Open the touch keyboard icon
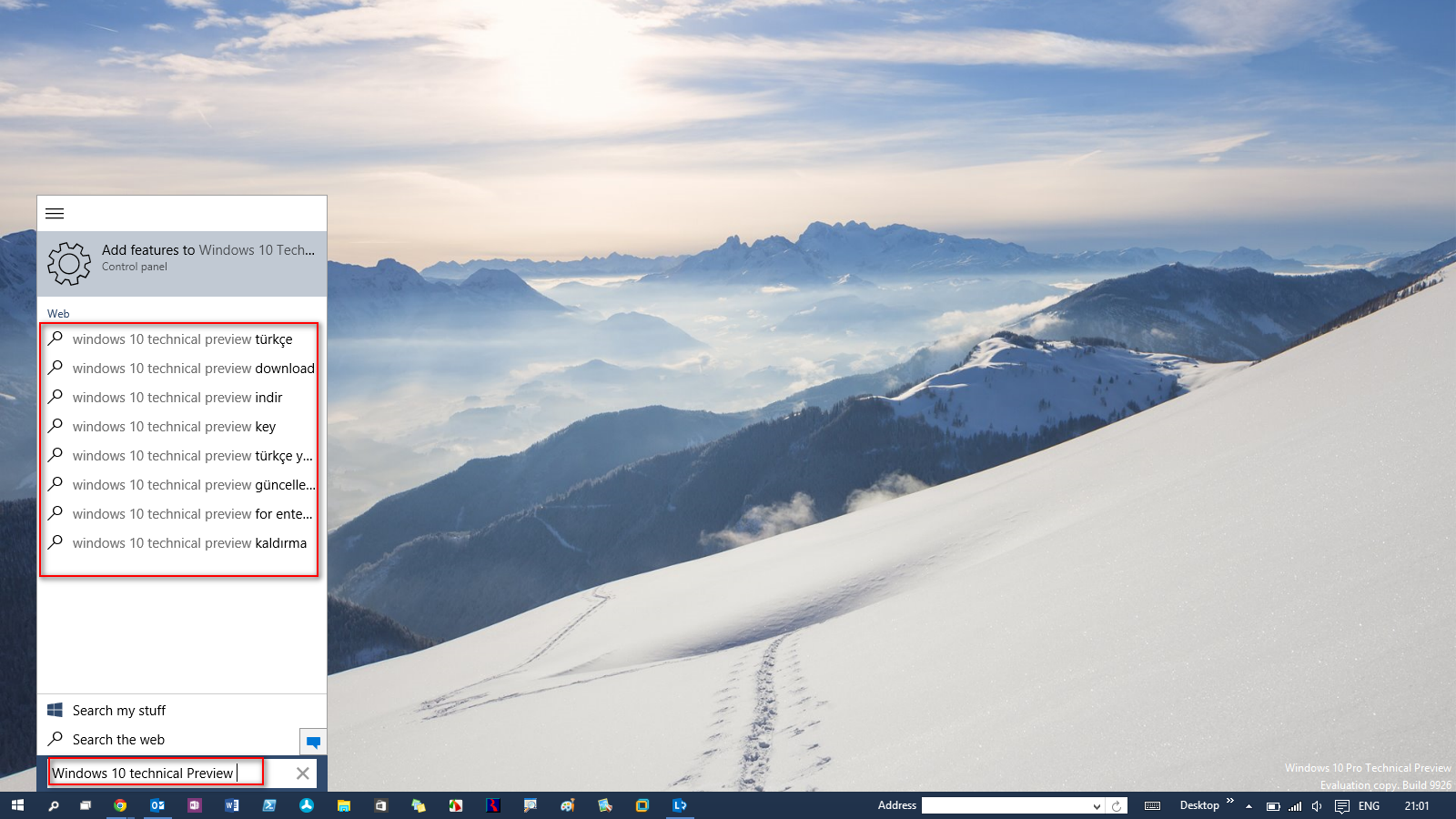 tap(1152, 805)
